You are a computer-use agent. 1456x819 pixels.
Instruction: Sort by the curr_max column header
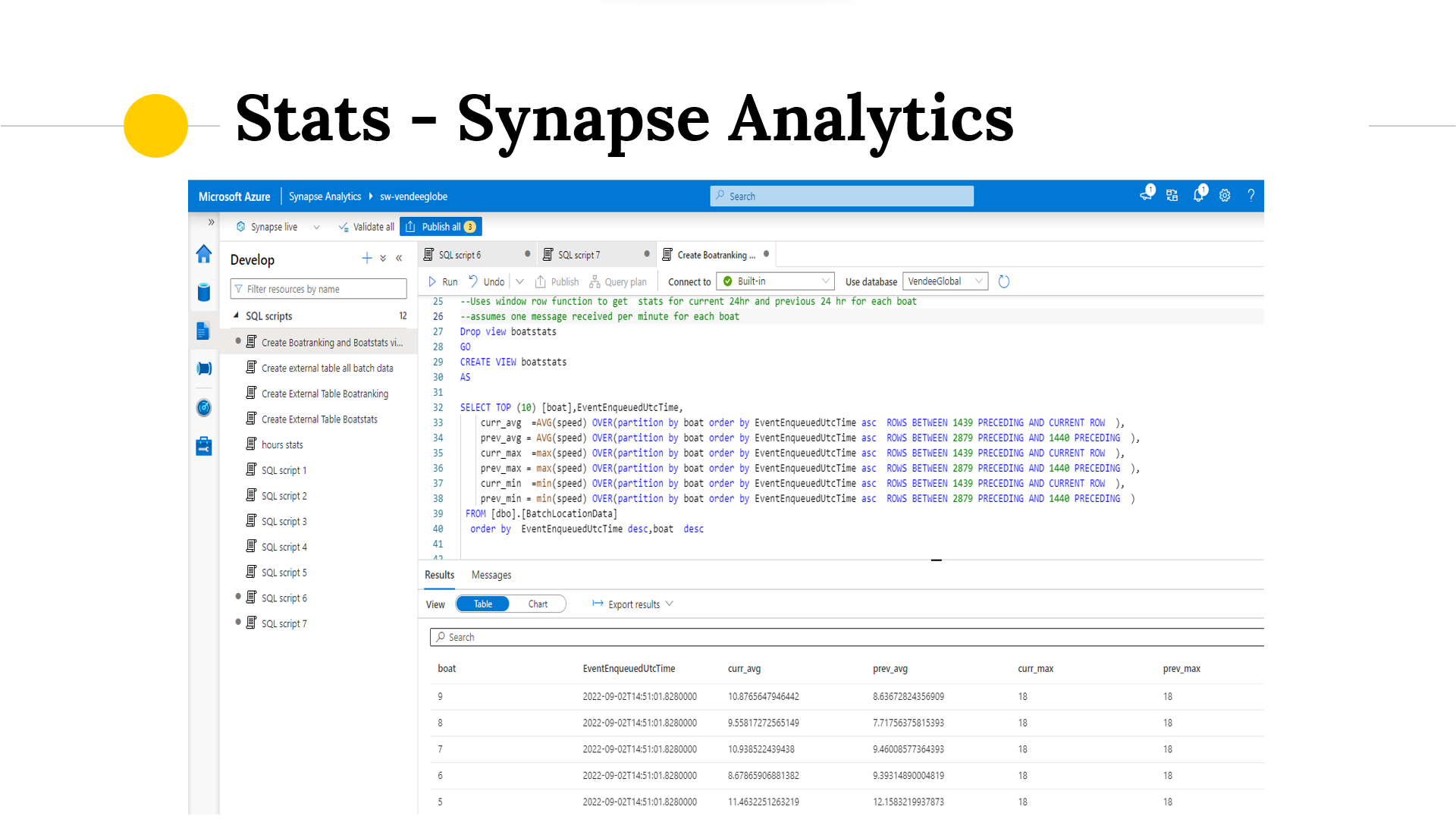[x=1035, y=669]
